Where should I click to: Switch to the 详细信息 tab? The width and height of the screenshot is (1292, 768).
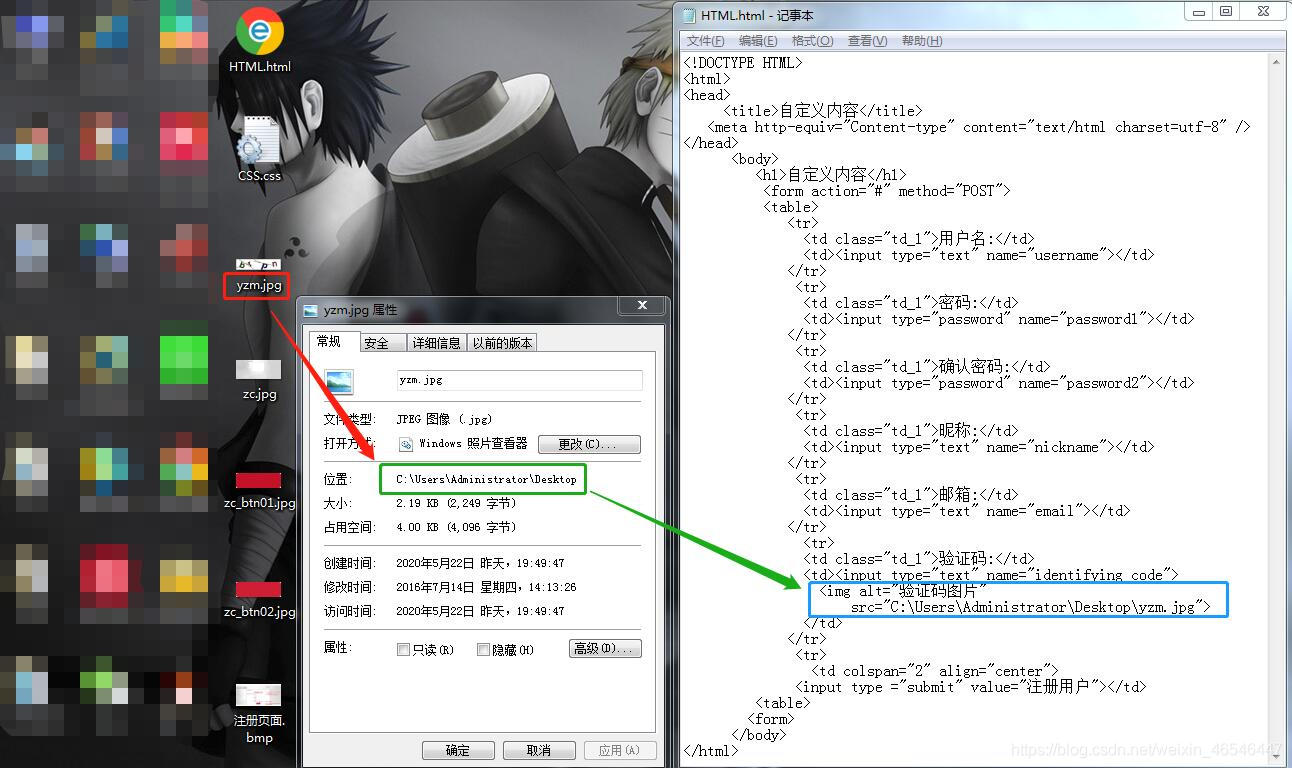pyautogui.click(x=437, y=343)
